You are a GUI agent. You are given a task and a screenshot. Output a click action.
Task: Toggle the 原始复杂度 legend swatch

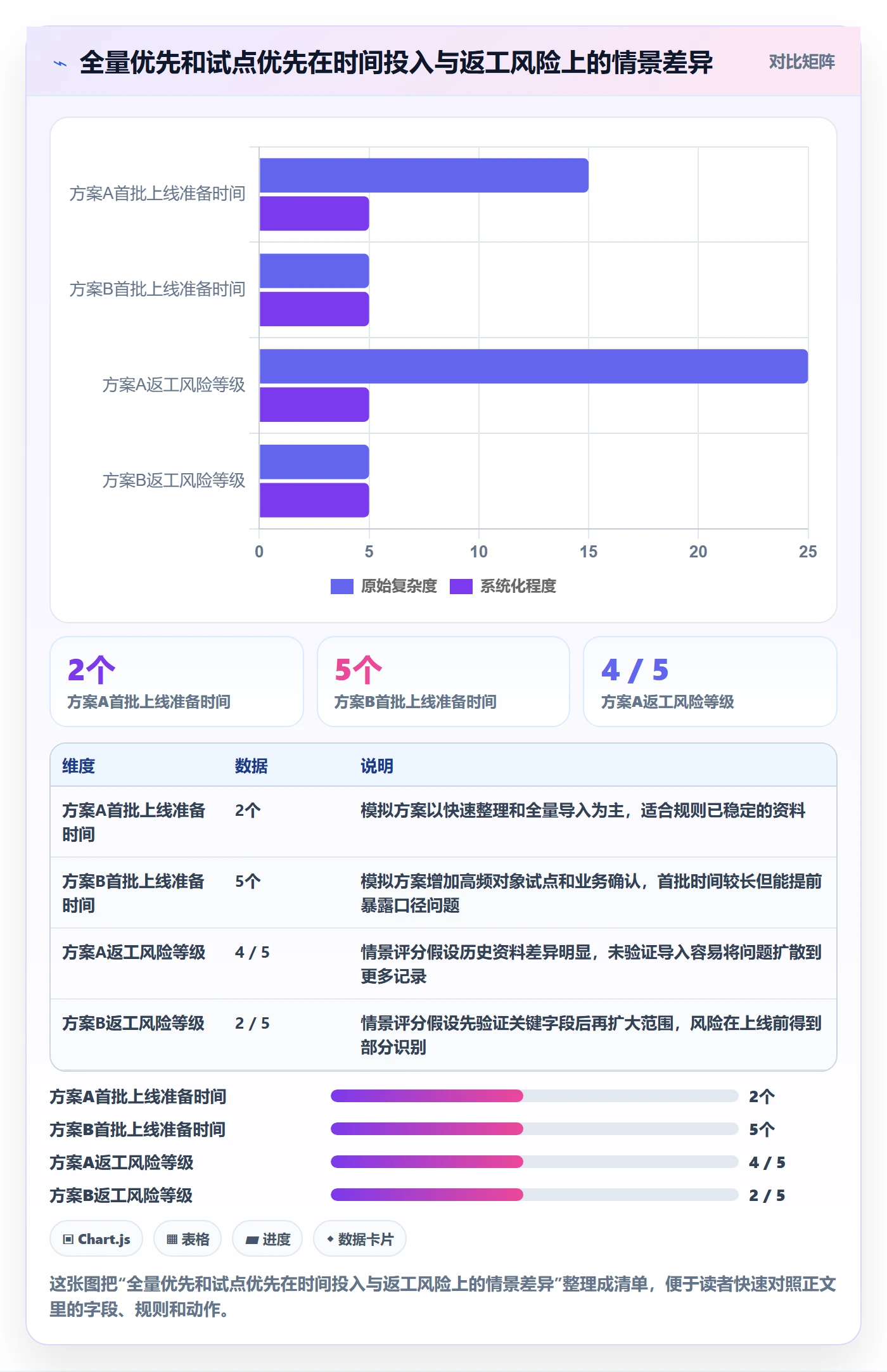pyautogui.click(x=341, y=586)
